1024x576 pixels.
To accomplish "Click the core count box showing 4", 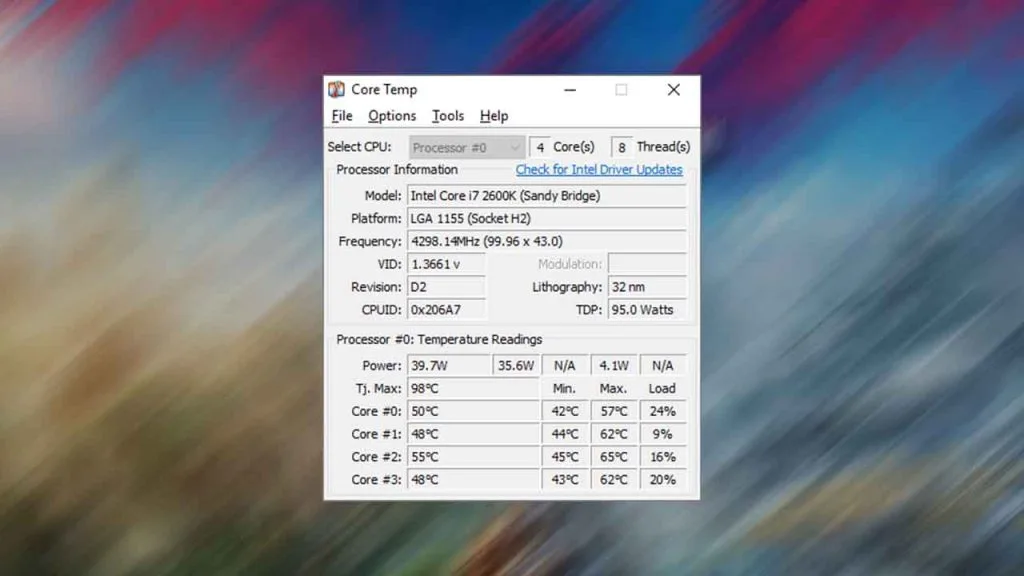I will [539, 148].
